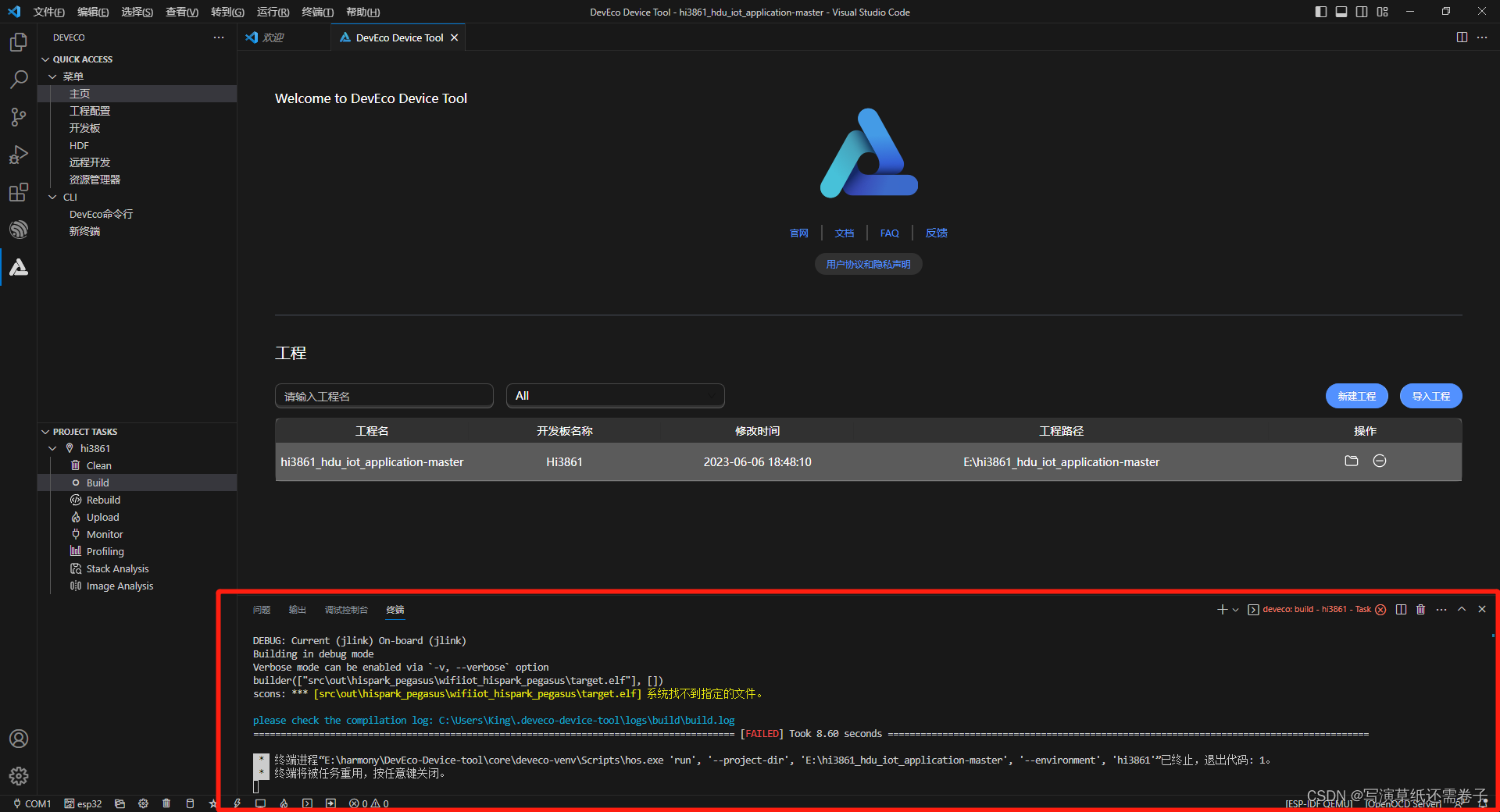The image size is (1500, 812).
Task: Open the Explorer view in activity bar
Action: (x=19, y=42)
